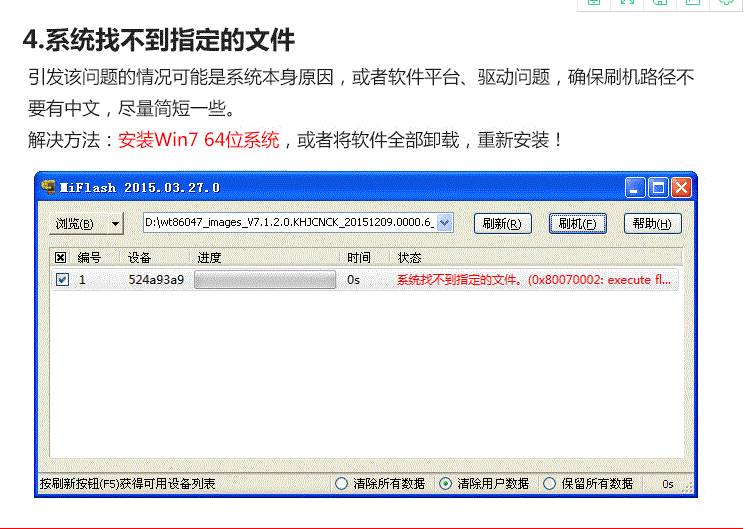Uncheck the checkbox for device row 1
This screenshot has width=748, height=529.
(x=62, y=279)
